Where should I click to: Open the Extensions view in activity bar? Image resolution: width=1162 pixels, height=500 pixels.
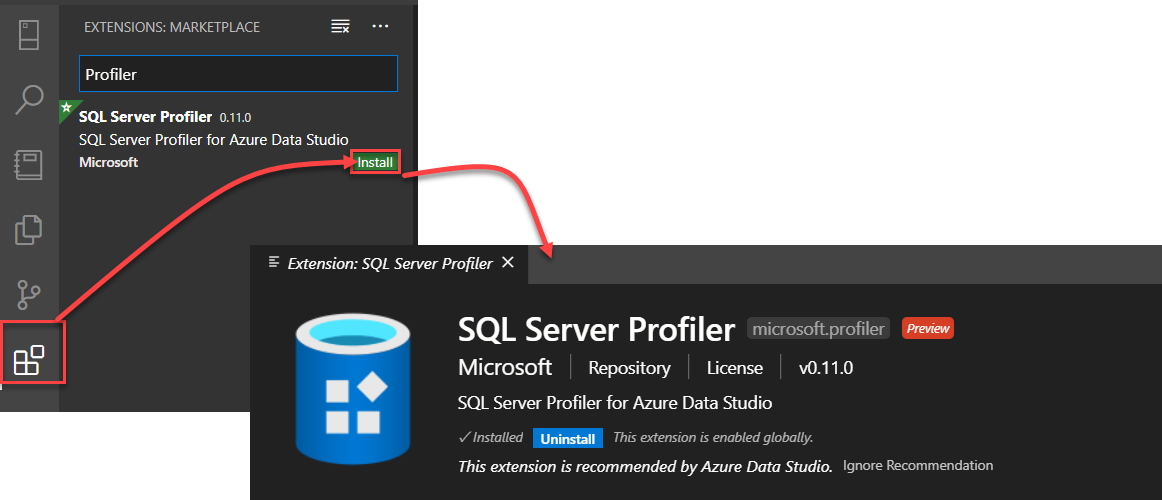[29, 360]
